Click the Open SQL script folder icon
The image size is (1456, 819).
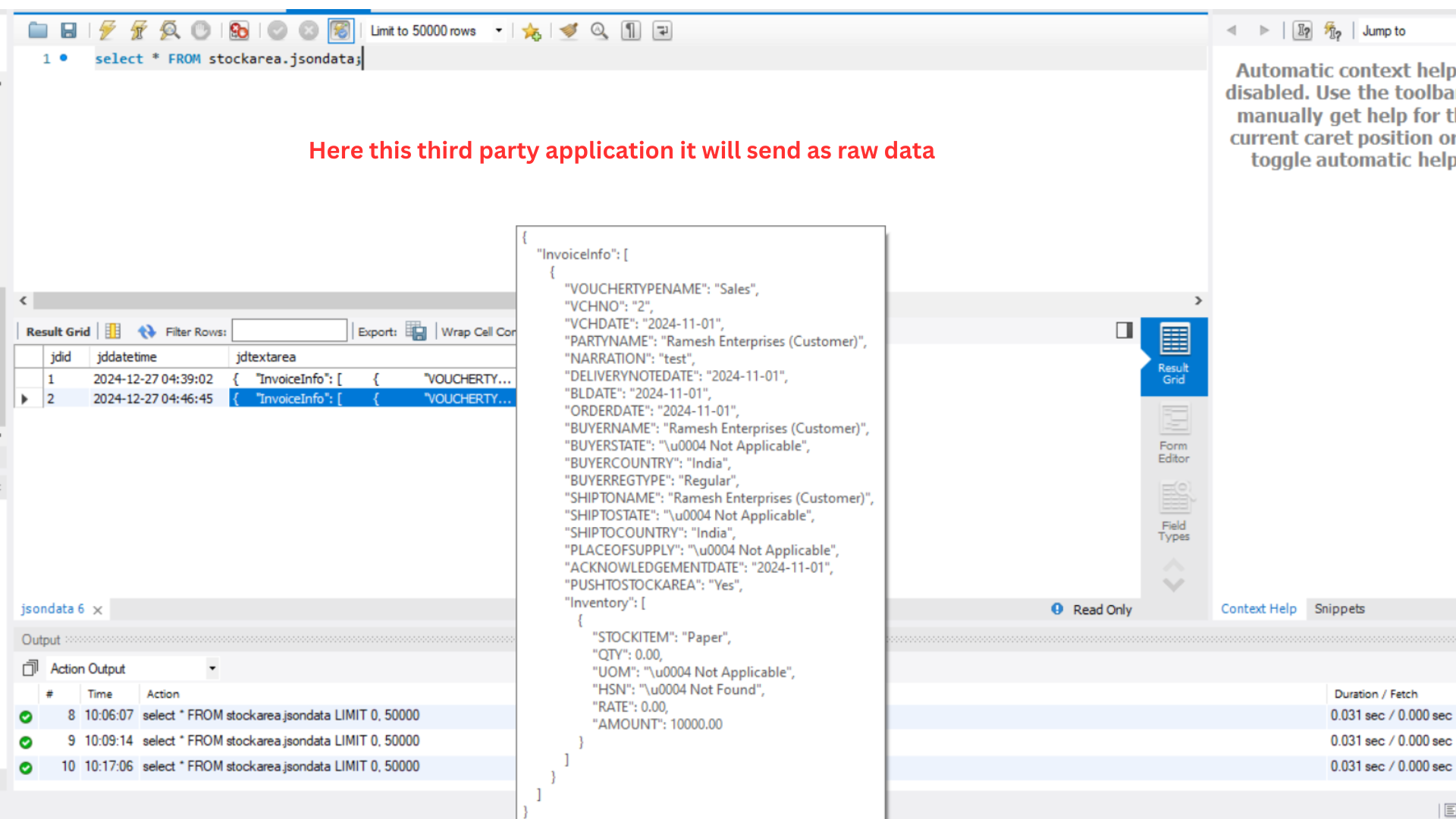pos(38,31)
